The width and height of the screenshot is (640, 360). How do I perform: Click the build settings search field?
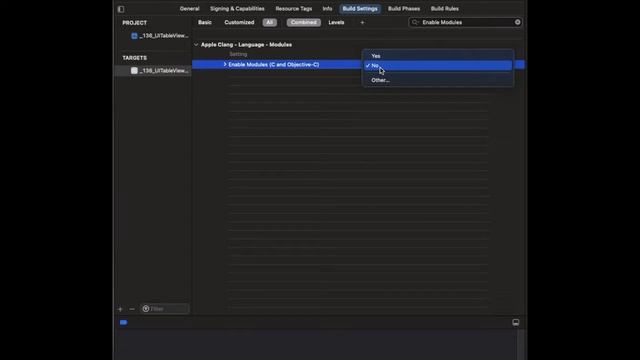(465, 22)
